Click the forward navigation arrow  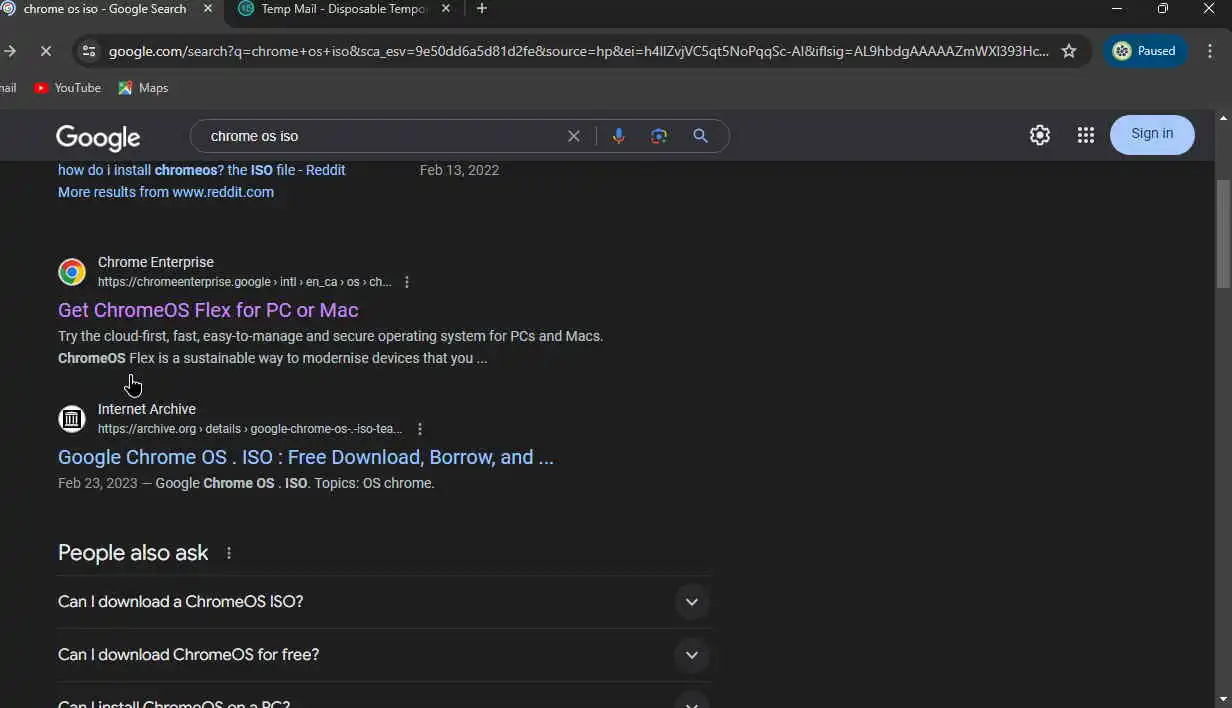click(x=10, y=51)
